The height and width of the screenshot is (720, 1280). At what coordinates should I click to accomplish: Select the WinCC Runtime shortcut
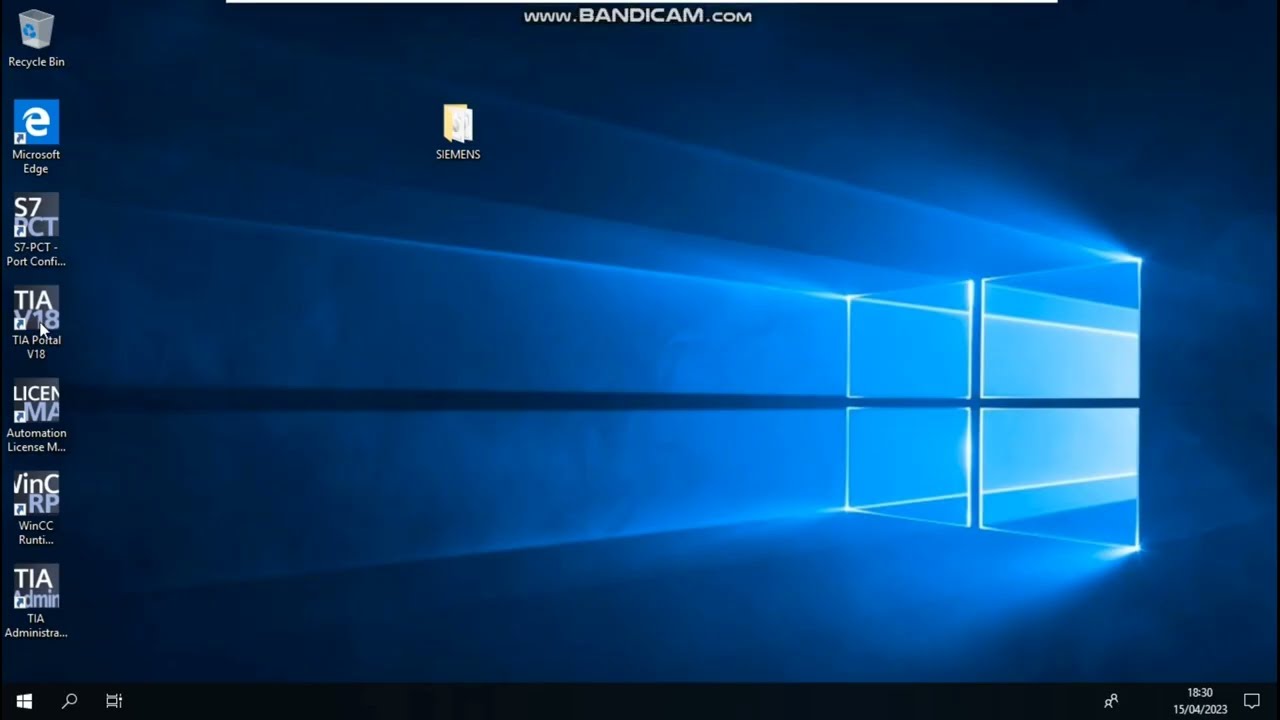point(36,509)
